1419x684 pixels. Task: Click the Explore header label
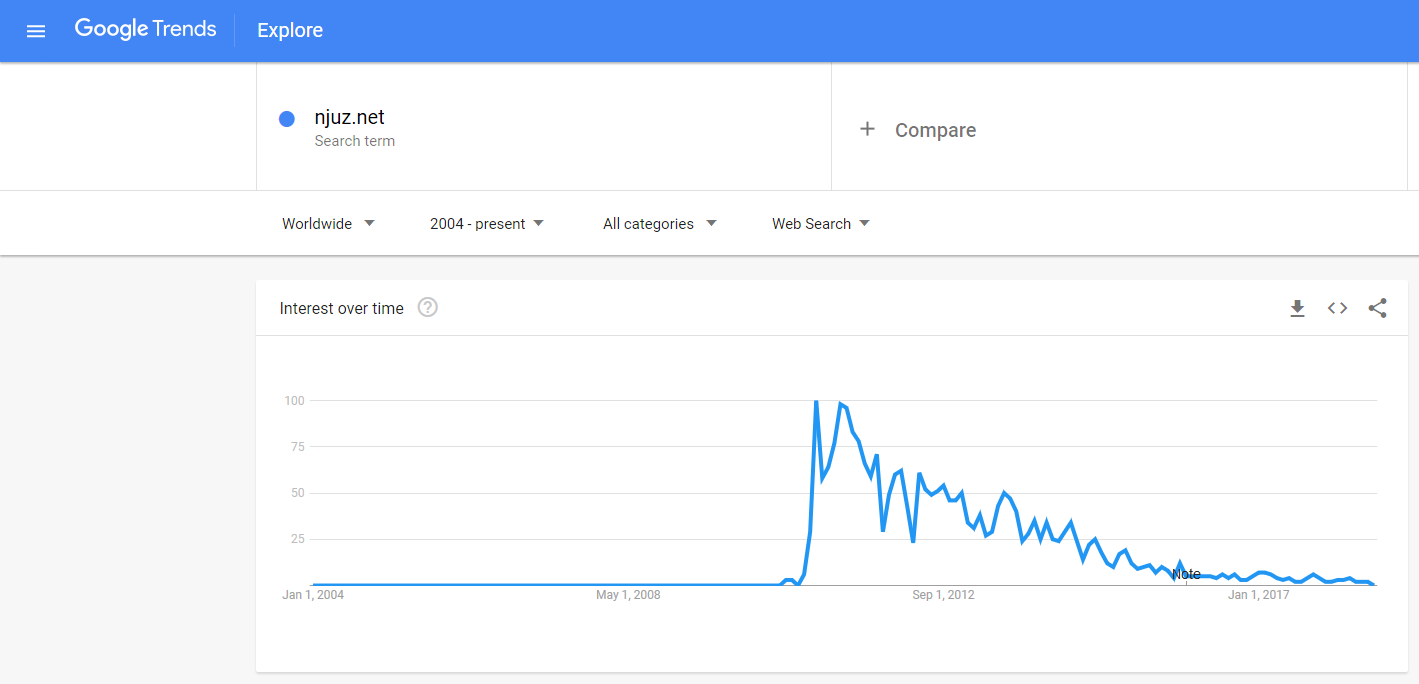(x=290, y=31)
